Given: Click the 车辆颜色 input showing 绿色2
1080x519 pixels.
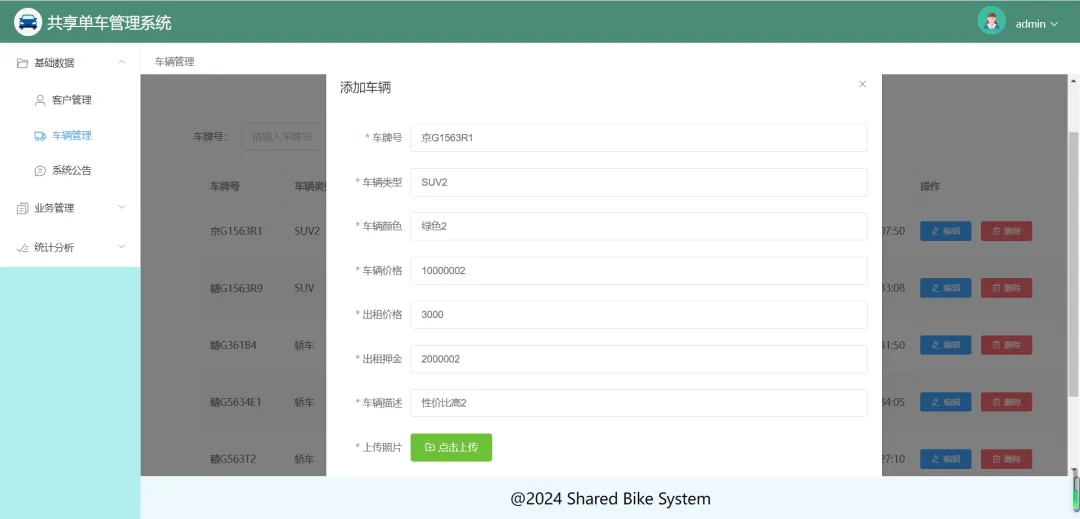Looking at the screenshot, I should coord(638,226).
